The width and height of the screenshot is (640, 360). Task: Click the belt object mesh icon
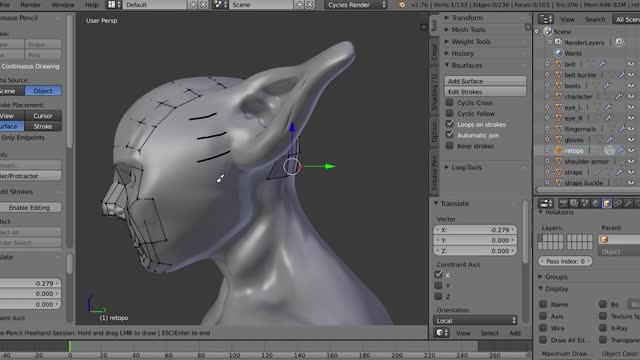pyautogui.click(x=559, y=64)
